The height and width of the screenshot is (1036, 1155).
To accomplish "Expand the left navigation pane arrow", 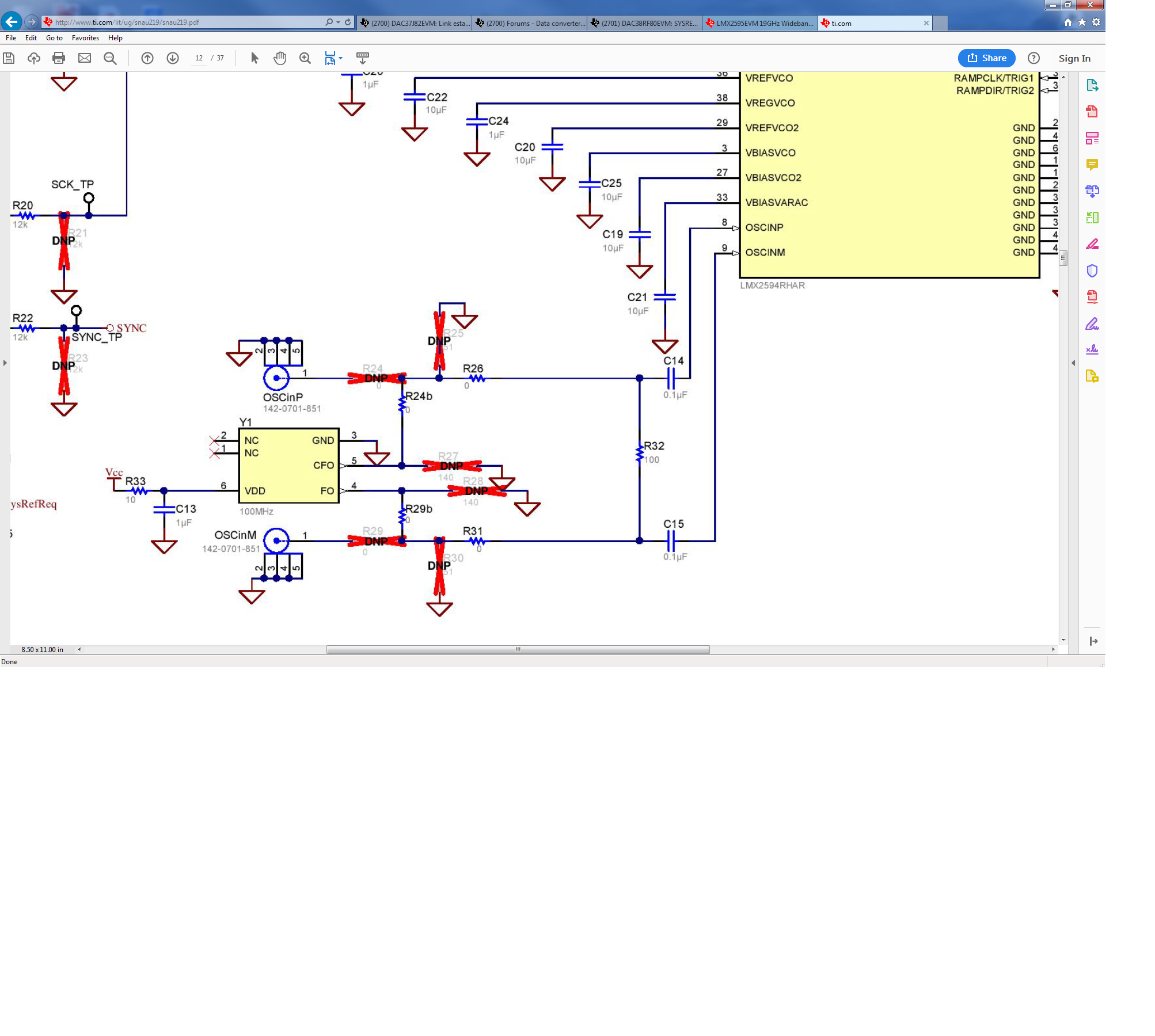I will click(x=5, y=363).
